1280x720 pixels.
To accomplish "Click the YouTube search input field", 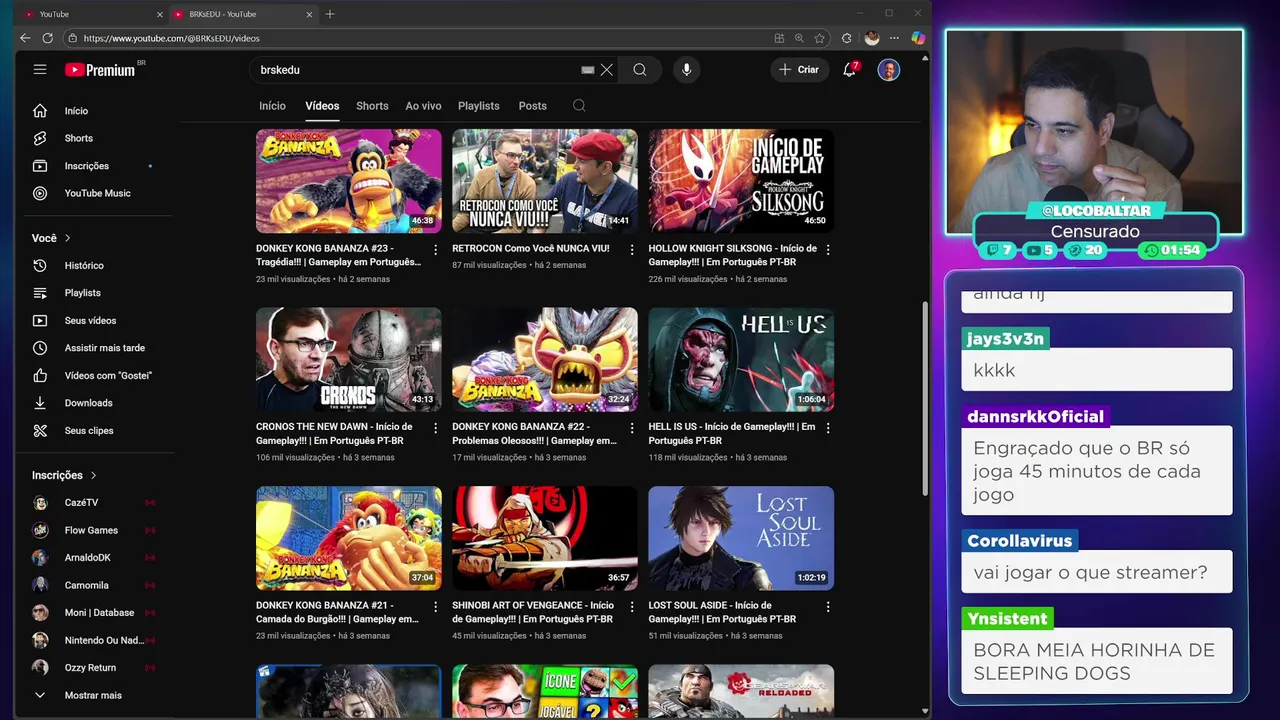I will (x=415, y=70).
